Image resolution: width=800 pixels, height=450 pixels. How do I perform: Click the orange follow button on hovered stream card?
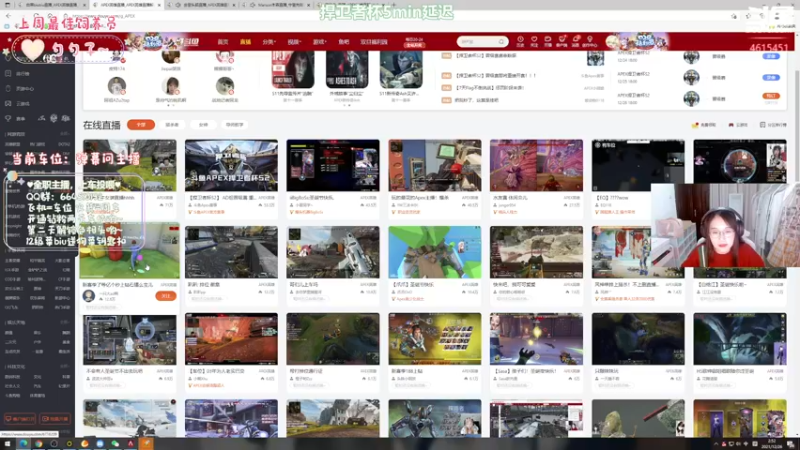(165, 296)
